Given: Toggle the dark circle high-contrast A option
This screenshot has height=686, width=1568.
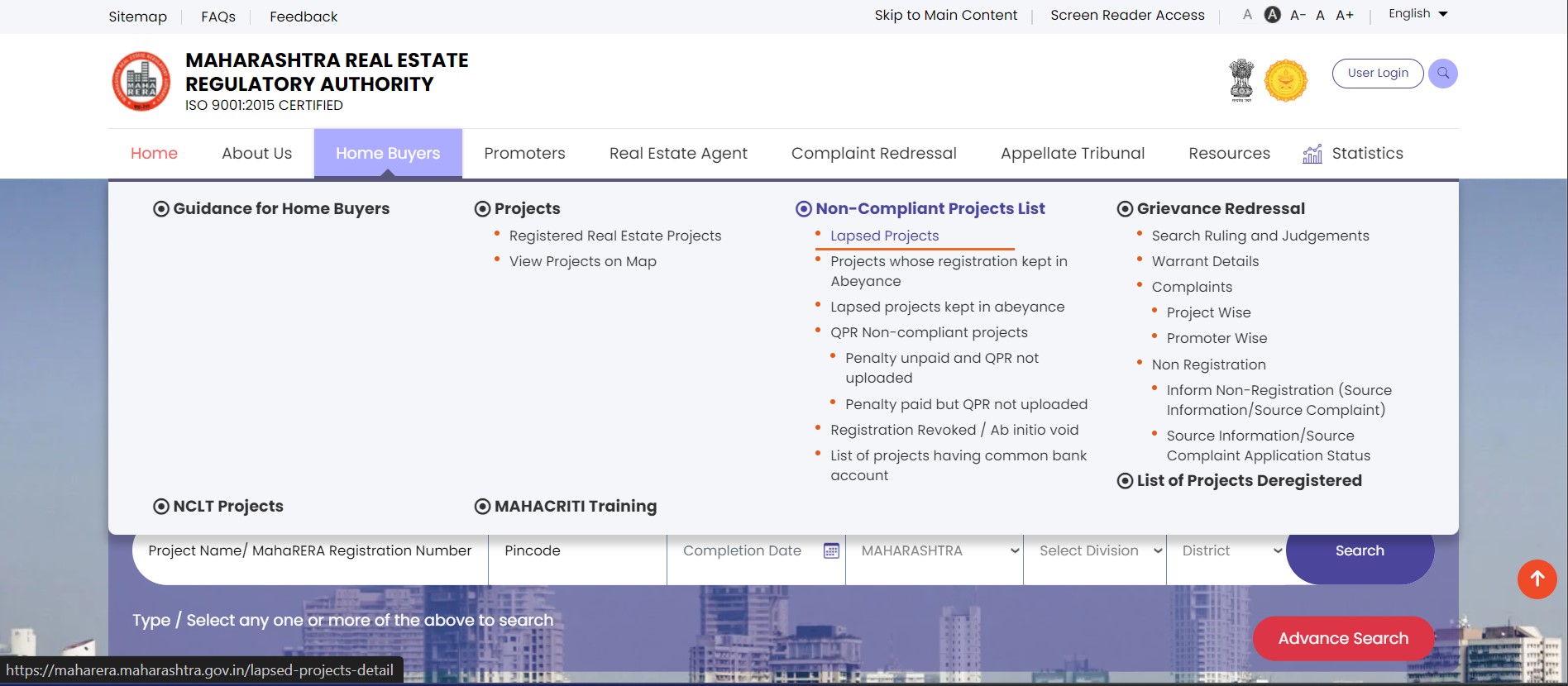Looking at the screenshot, I should click(x=1273, y=15).
